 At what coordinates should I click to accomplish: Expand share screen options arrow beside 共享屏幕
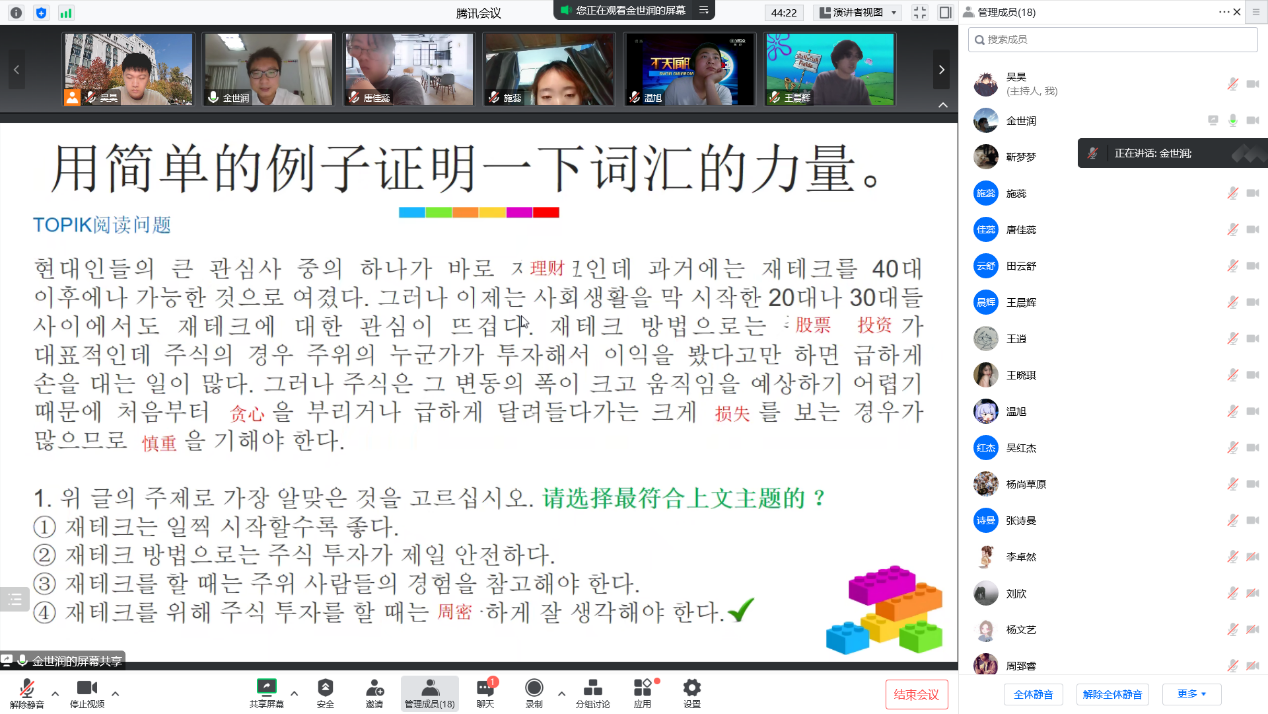(294, 692)
